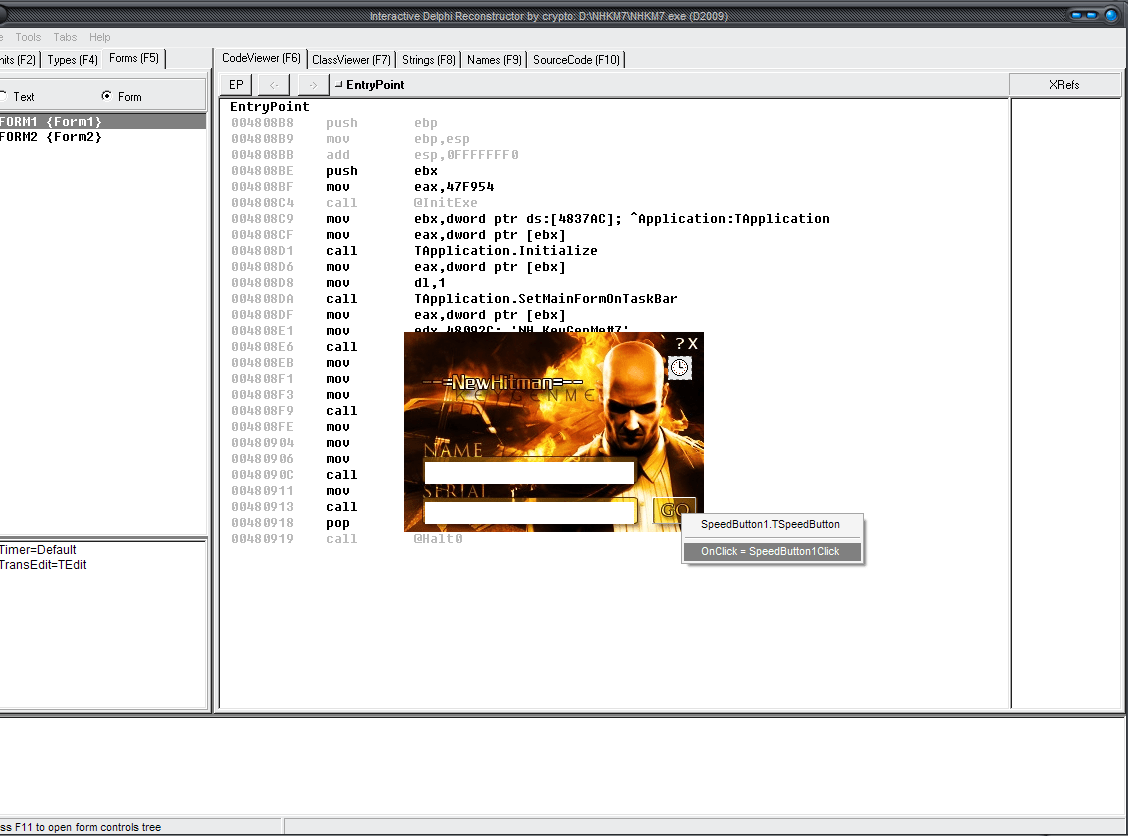Switch to the Units (F2) tab
Screen dimensions: 1128x836
click(18, 60)
